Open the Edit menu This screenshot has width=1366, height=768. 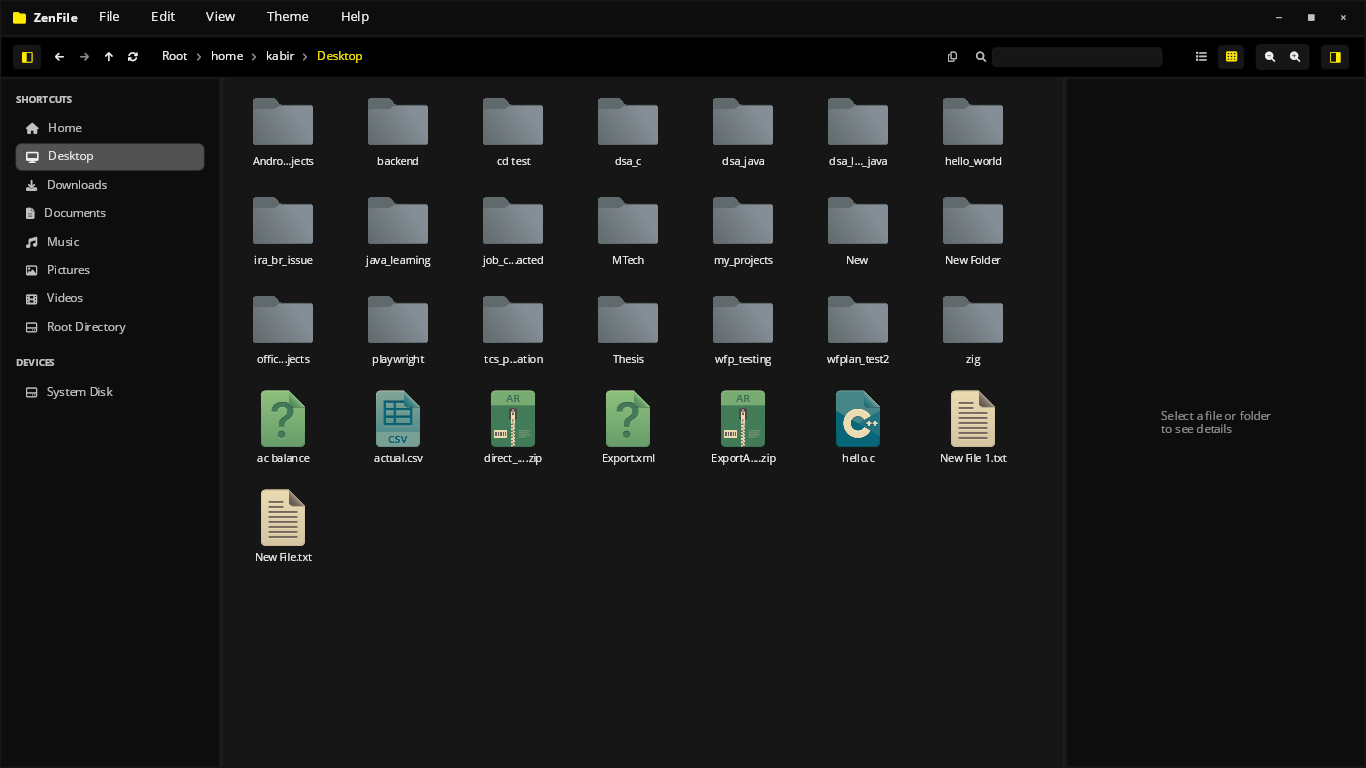tap(163, 17)
